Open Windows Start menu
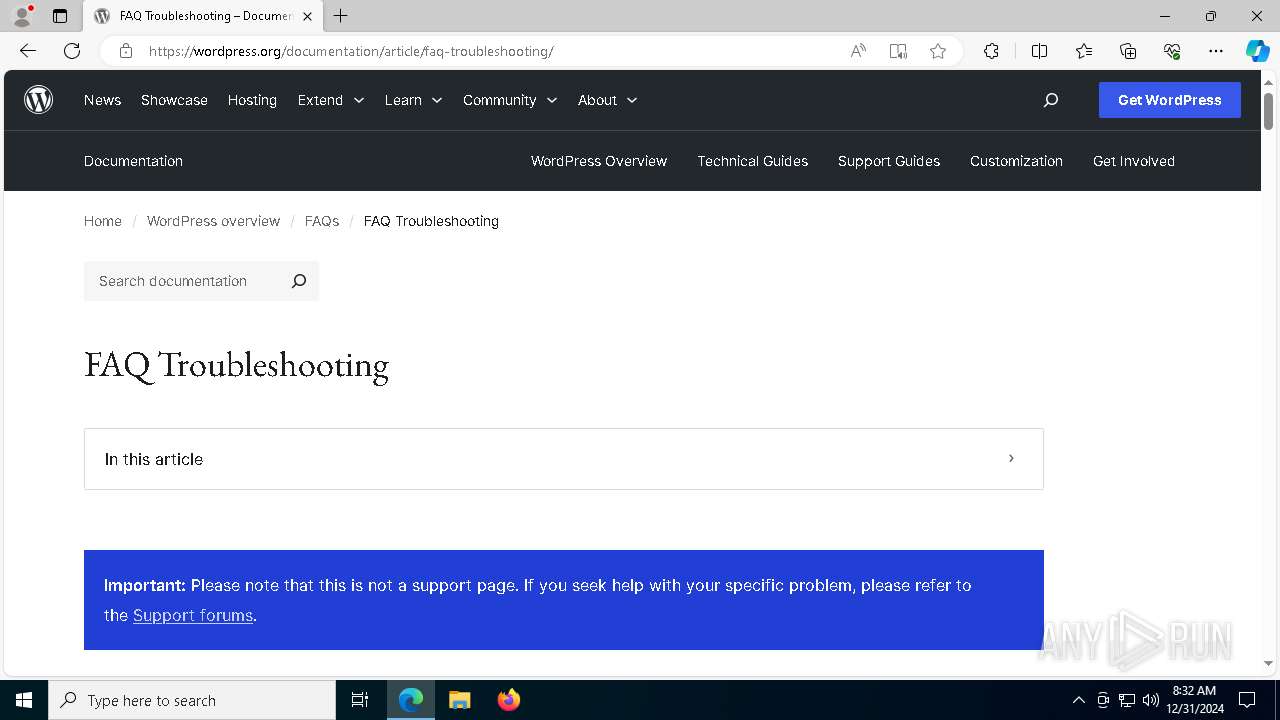The image size is (1280, 720). tap(24, 700)
